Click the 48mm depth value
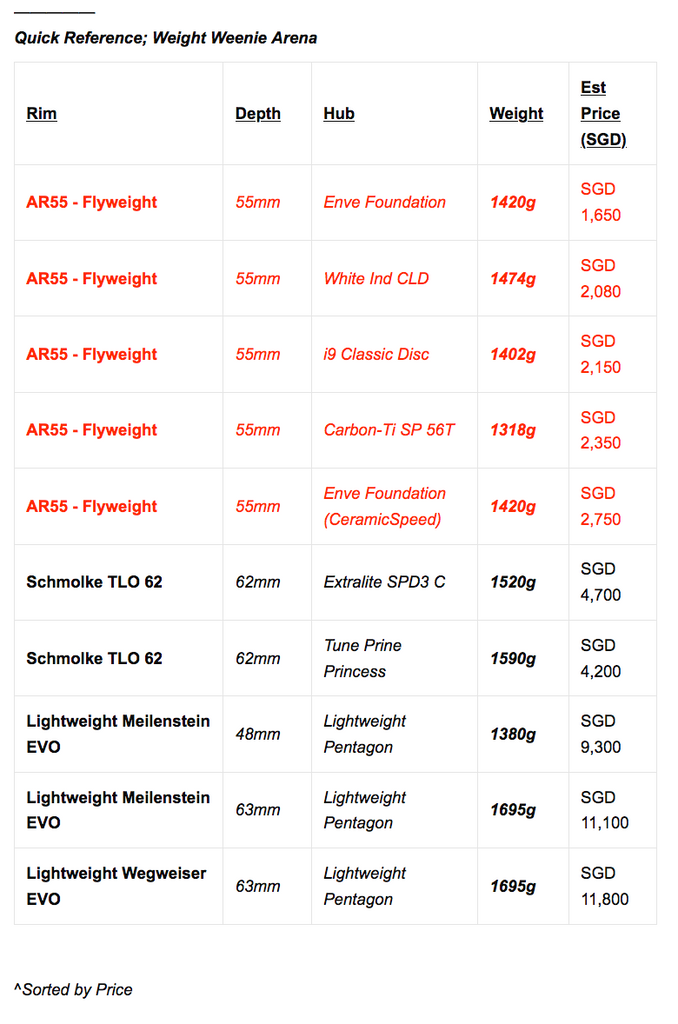Screen dimensions: 678x1024 (x=258, y=735)
